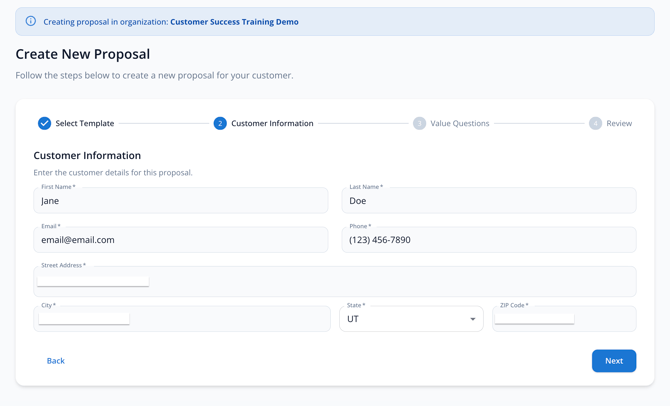670x406 pixels.
Task: Click into the ZIP Code field
Action: (x=564, y=319)
